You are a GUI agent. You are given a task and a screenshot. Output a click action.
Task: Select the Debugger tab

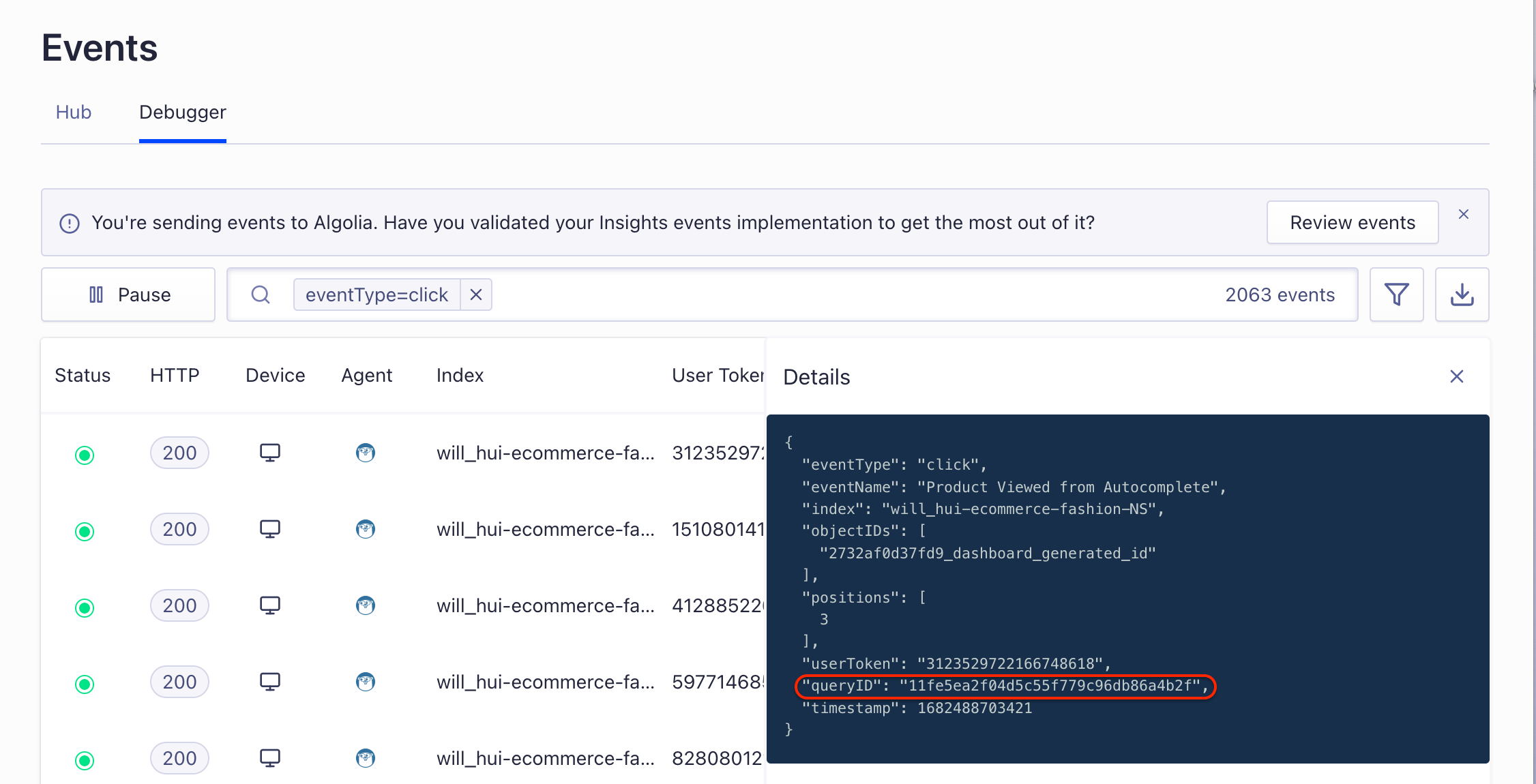183,112
